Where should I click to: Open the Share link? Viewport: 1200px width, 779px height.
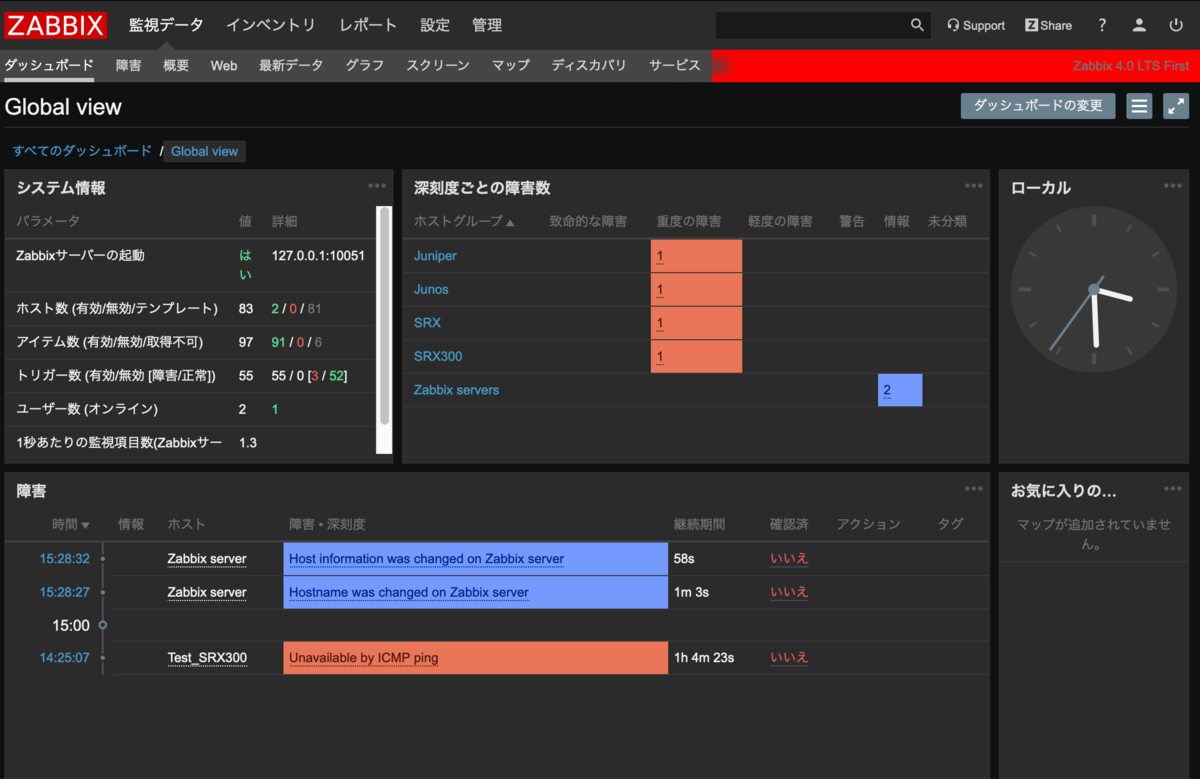1048,25
